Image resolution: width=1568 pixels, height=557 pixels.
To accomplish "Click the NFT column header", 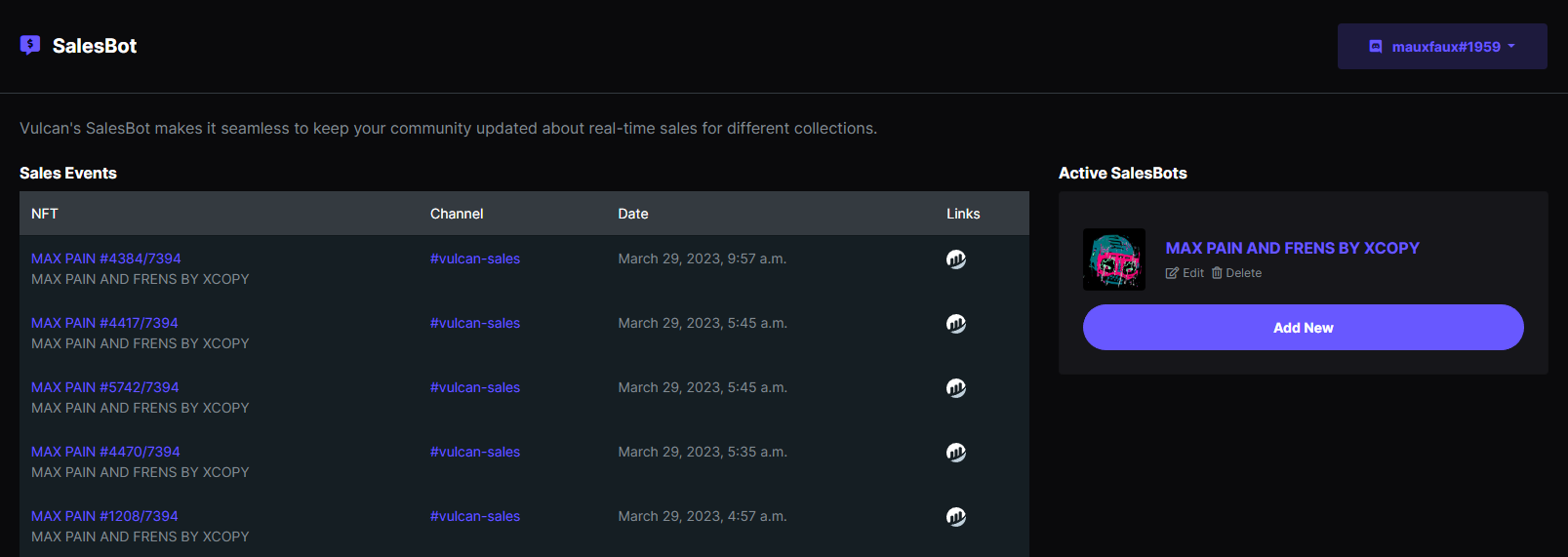I will [x=45, y=214].
